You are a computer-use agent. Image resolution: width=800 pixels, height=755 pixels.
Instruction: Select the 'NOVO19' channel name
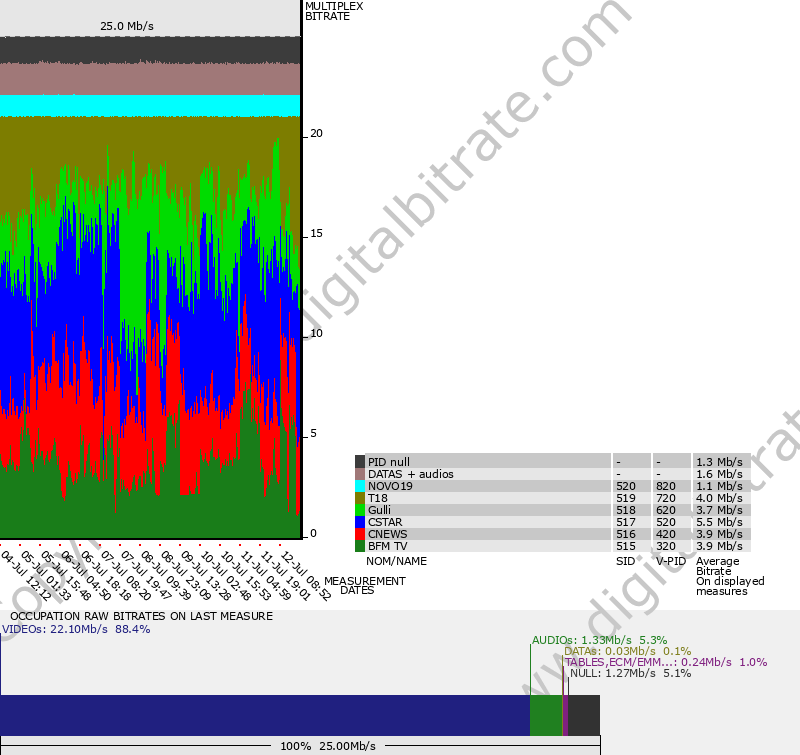point(390,486)
